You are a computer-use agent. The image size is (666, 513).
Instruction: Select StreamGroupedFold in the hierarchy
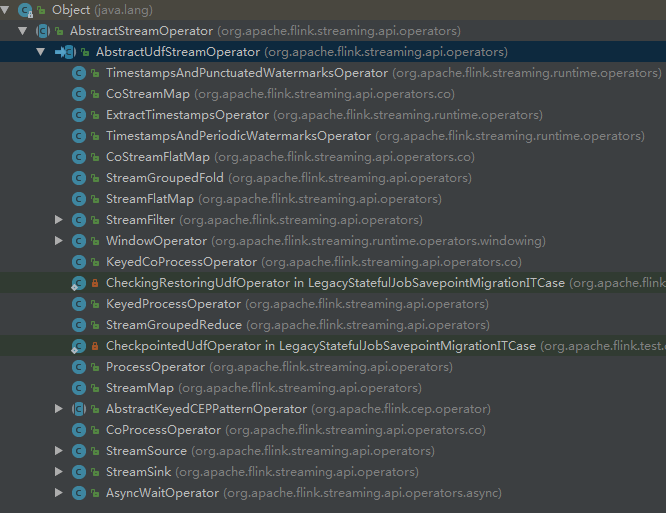pos(165,178)
